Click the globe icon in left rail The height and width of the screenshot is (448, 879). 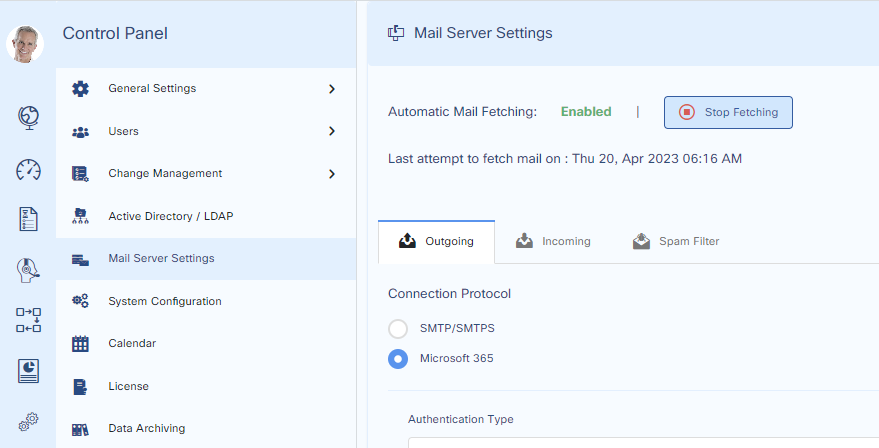[28, 117]
